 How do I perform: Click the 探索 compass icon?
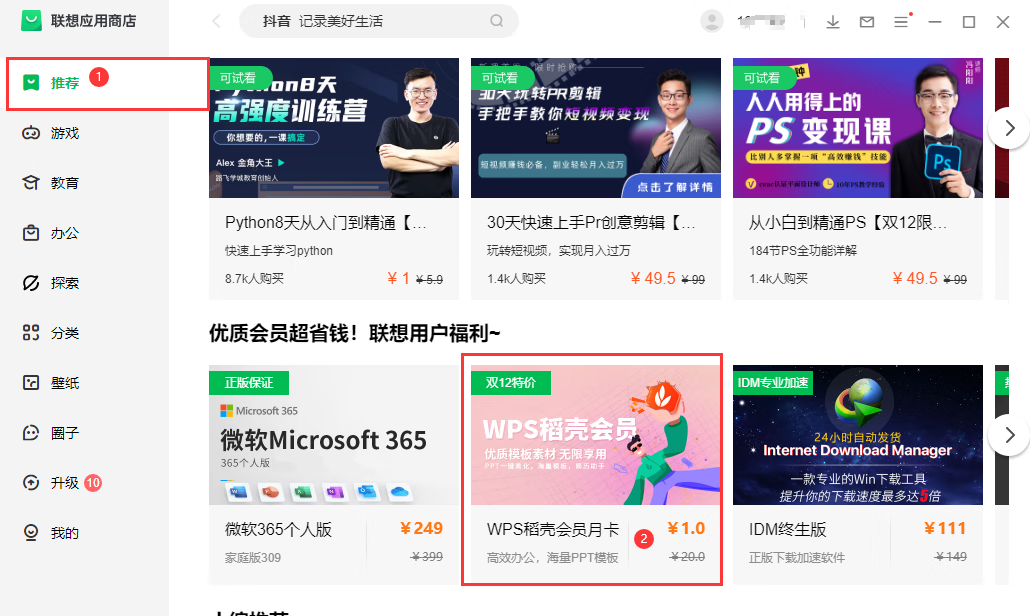click(31, 283)
